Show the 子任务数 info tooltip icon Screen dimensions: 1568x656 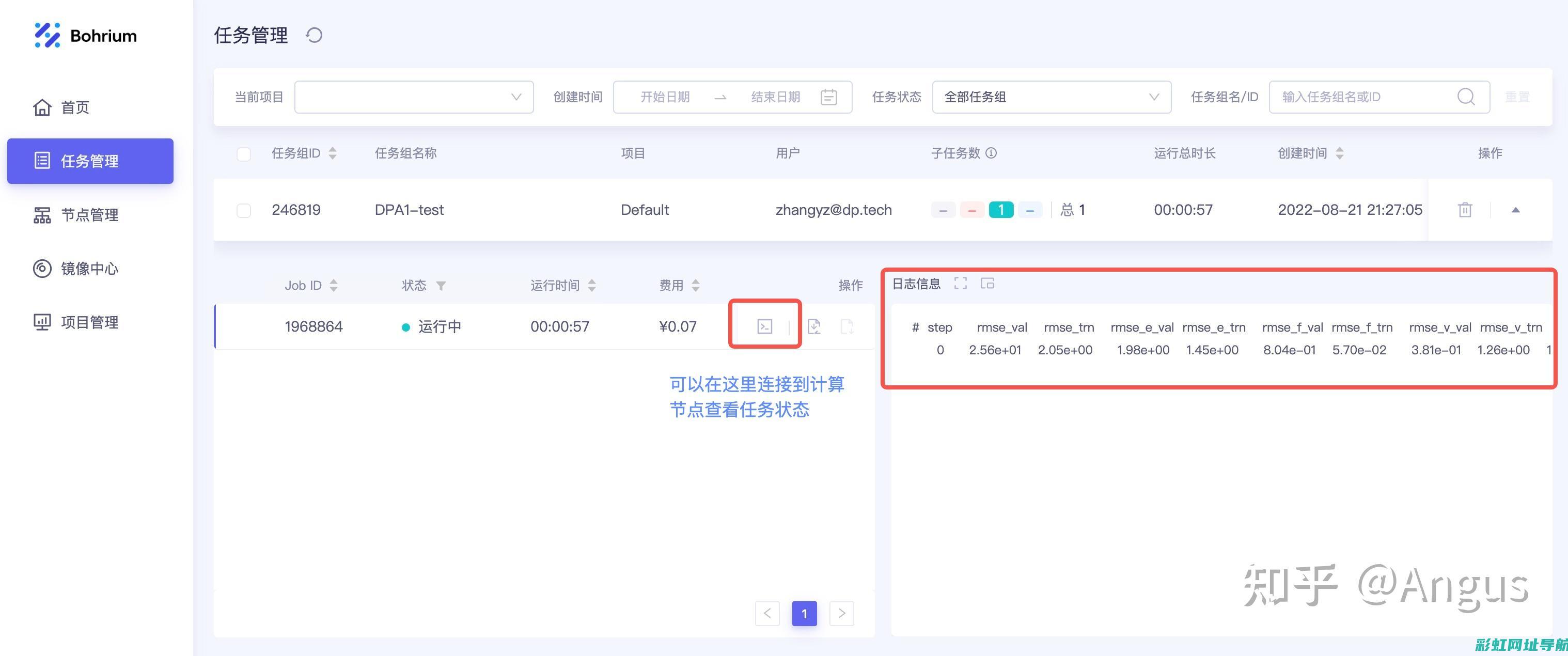991,153
